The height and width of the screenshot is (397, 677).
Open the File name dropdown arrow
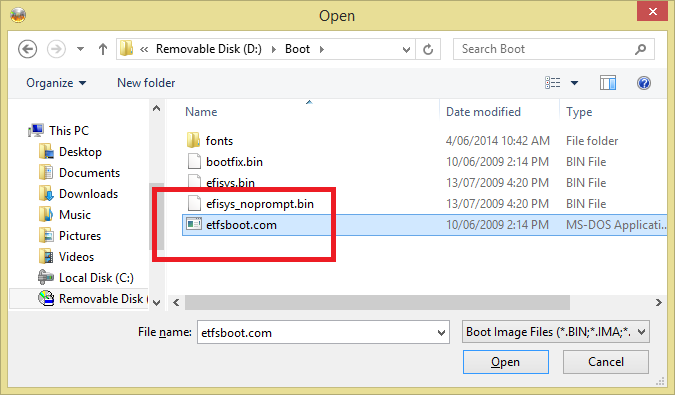[x=441, y=333]
